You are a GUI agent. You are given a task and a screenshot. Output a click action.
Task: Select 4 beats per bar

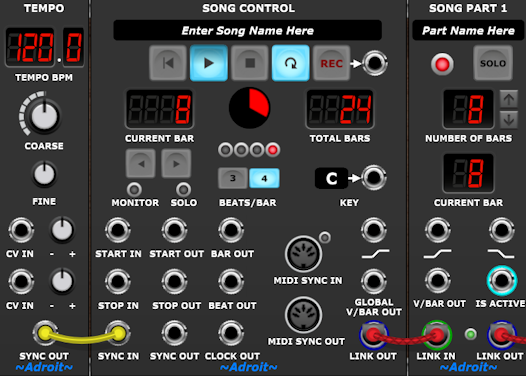(x=264, y=178)
